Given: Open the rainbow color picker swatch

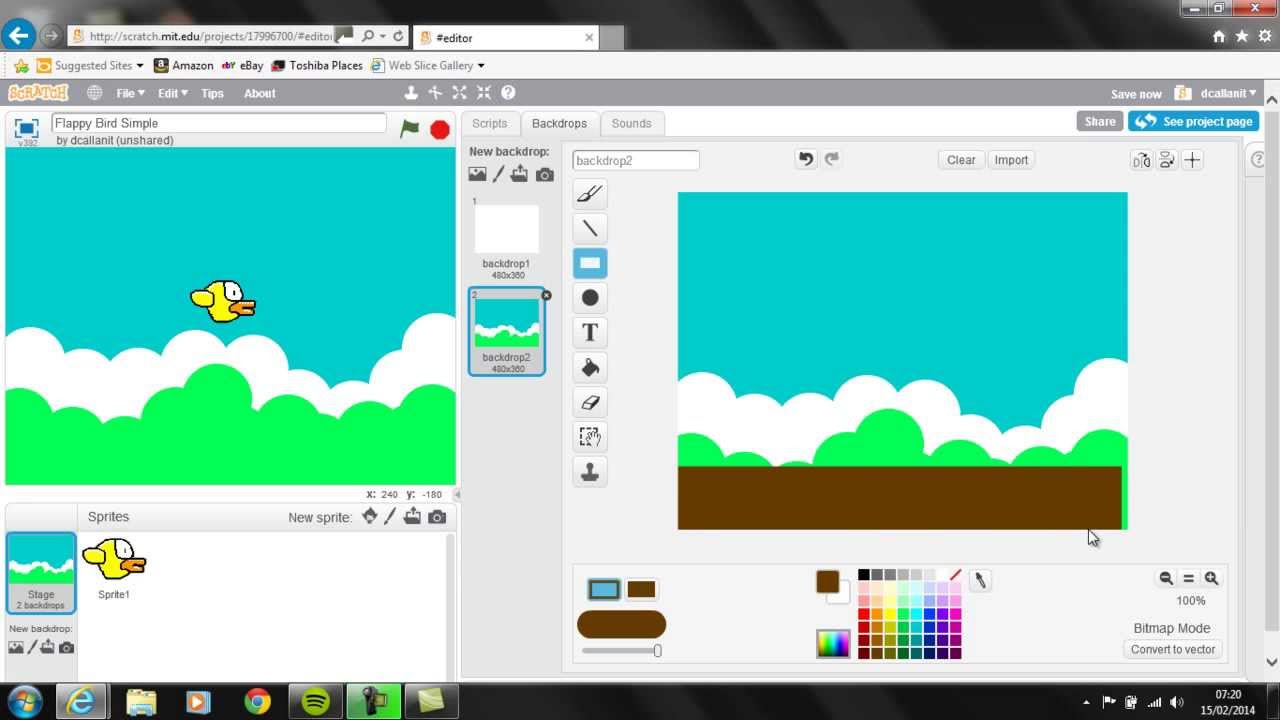Looking at the screenshot, I should 833,643.
